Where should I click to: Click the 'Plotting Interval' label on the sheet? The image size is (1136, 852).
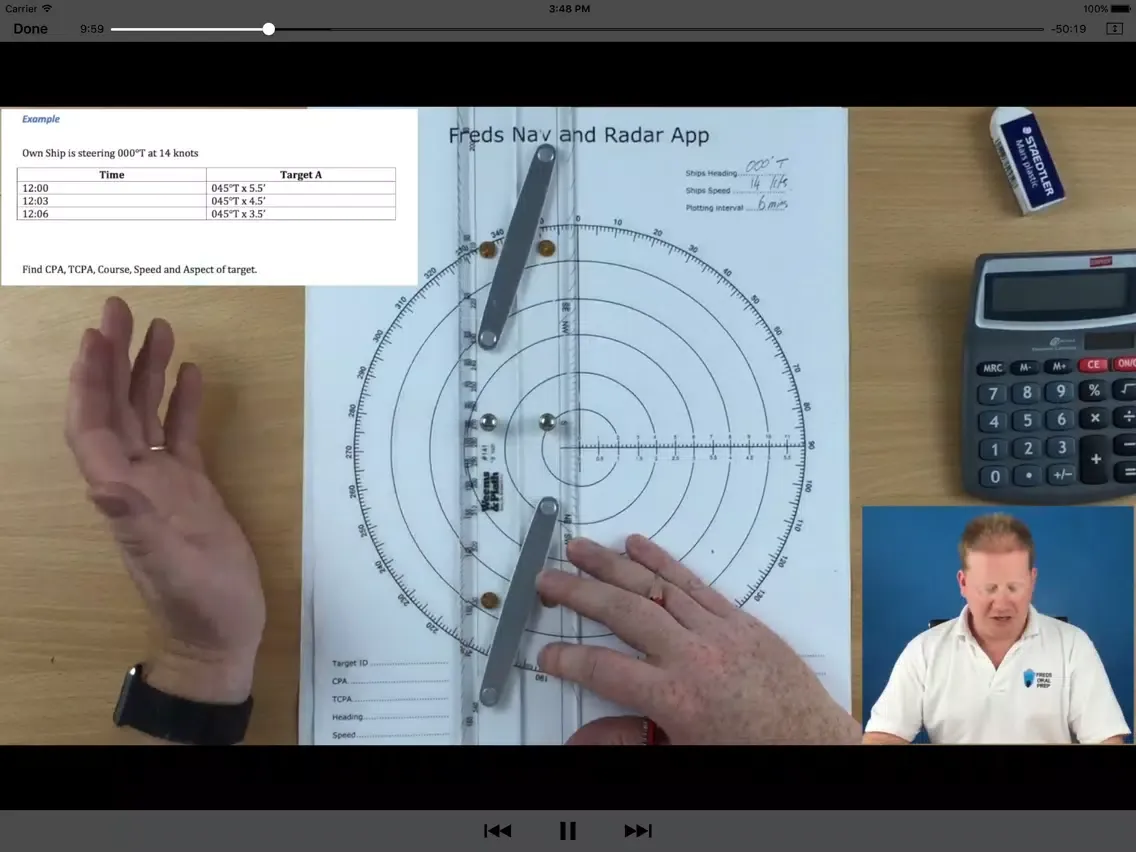(x=714, y=208)
